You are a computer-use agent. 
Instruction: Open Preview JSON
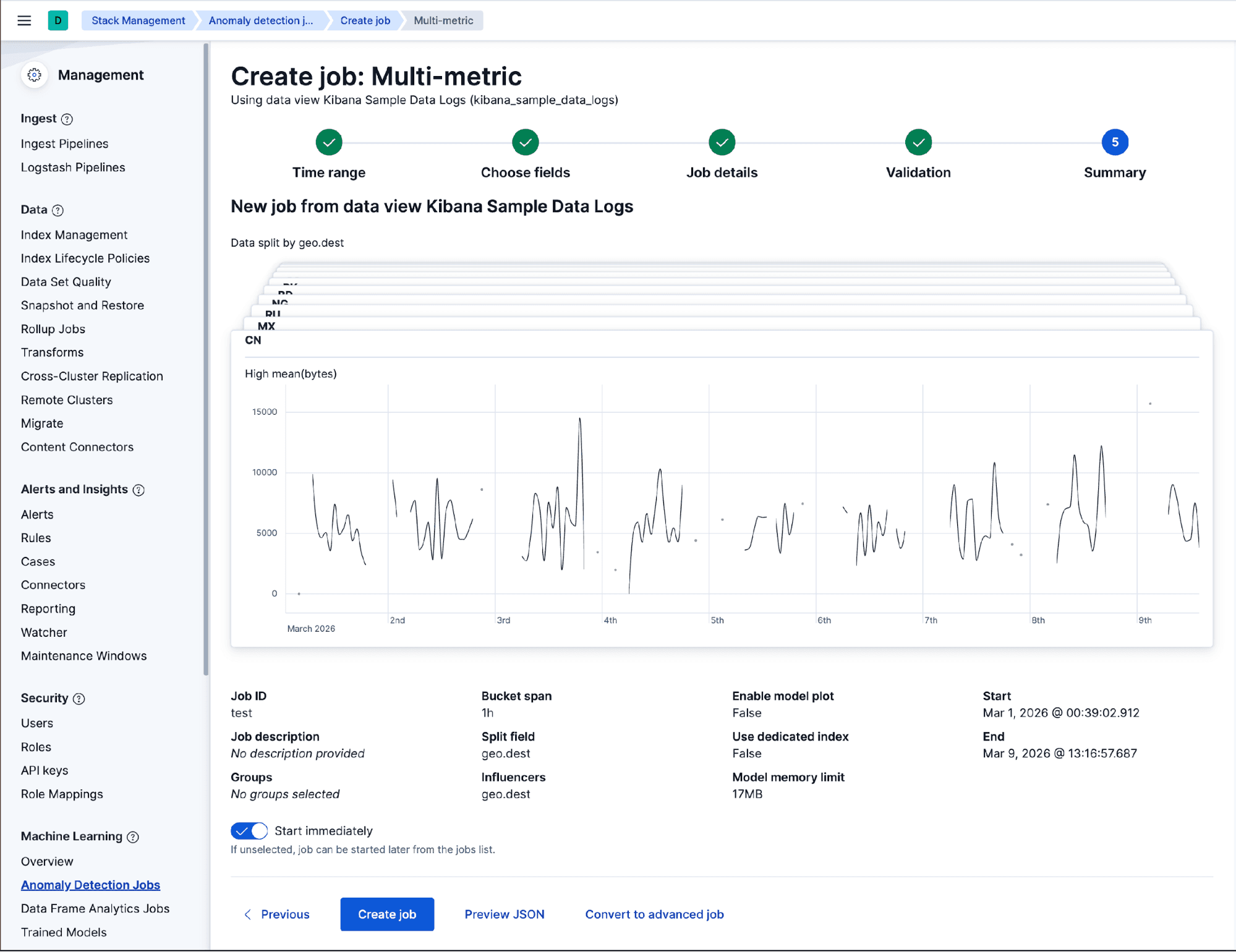(504, 914)
